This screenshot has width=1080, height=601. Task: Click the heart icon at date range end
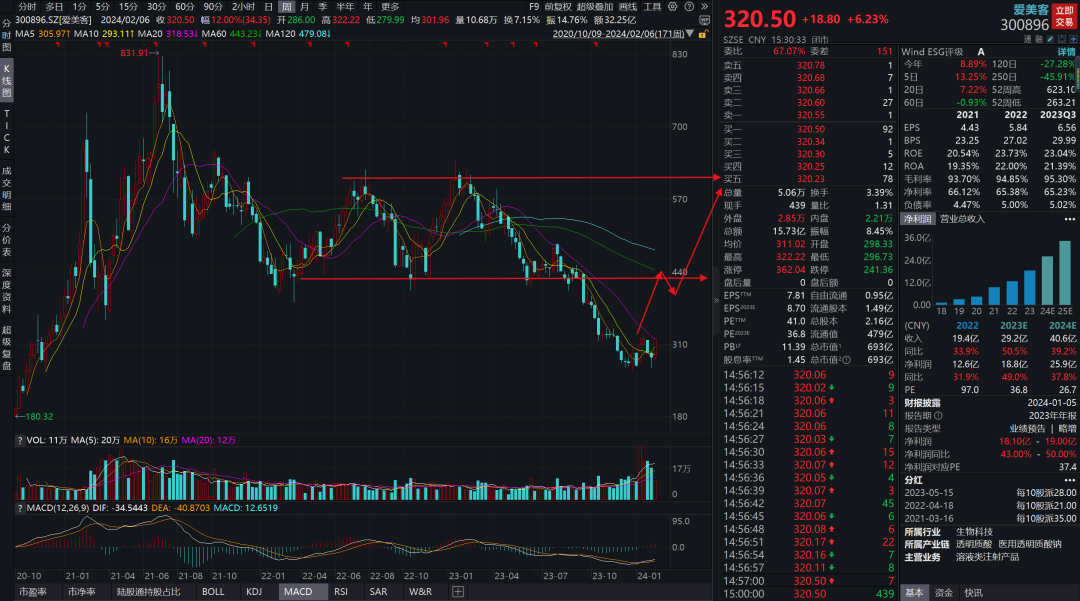pos(703,33)
